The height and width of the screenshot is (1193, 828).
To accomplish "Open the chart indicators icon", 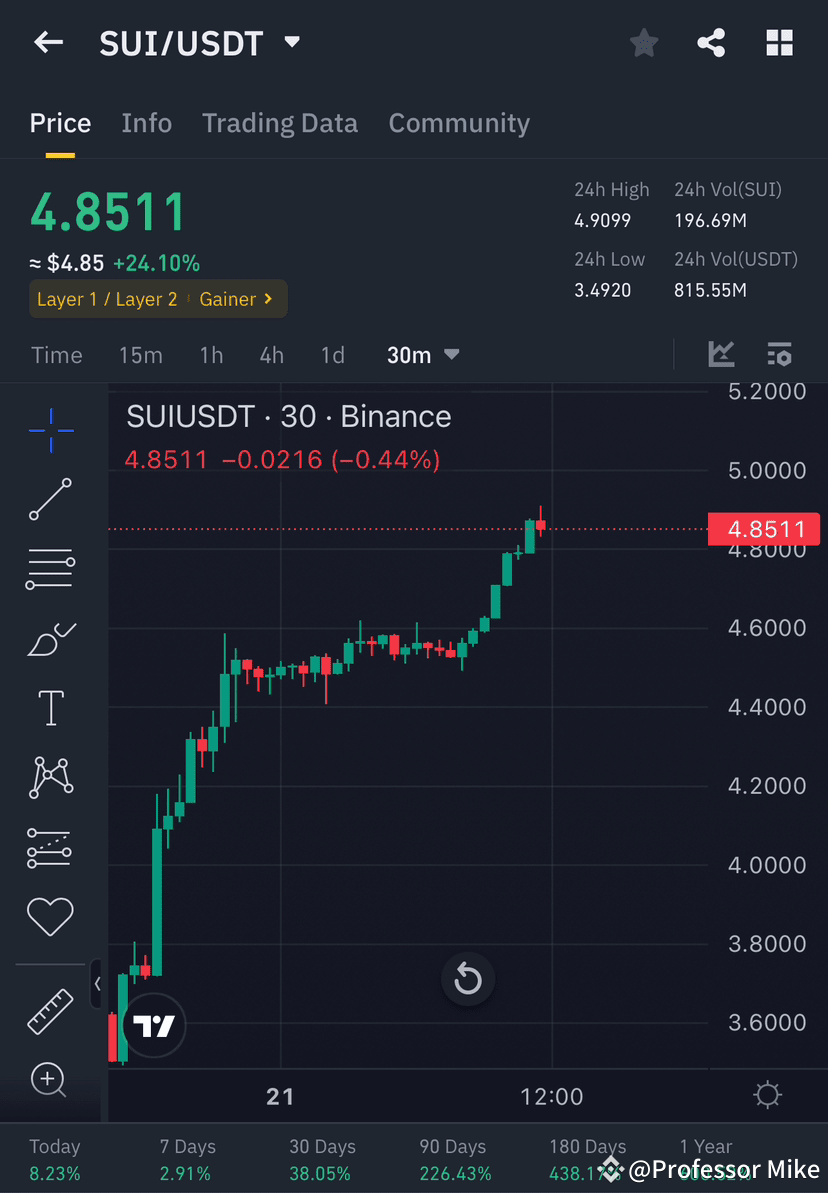I will 721,354.
